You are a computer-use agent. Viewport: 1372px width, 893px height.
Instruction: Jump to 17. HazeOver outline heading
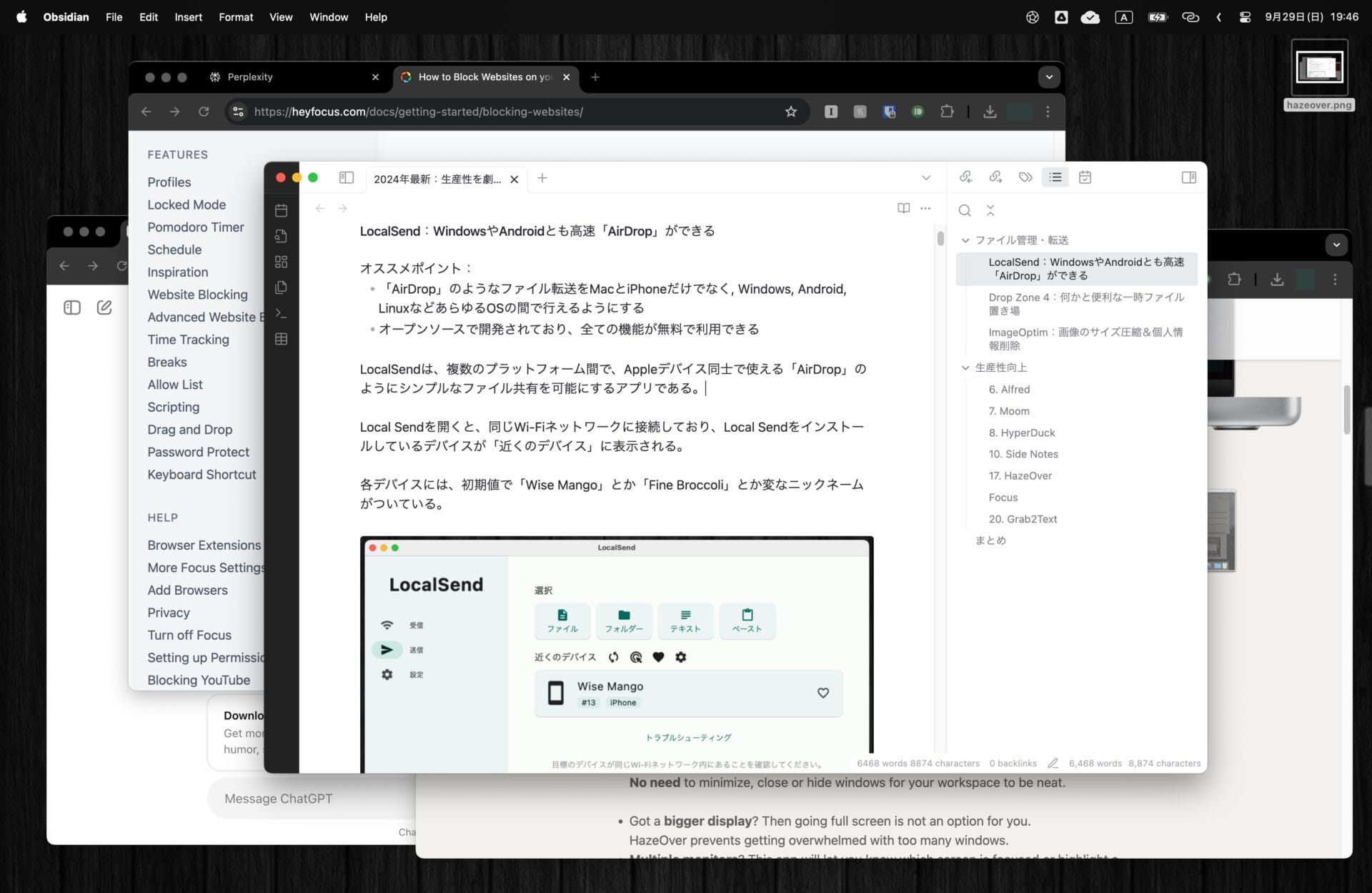(1020, 475)
